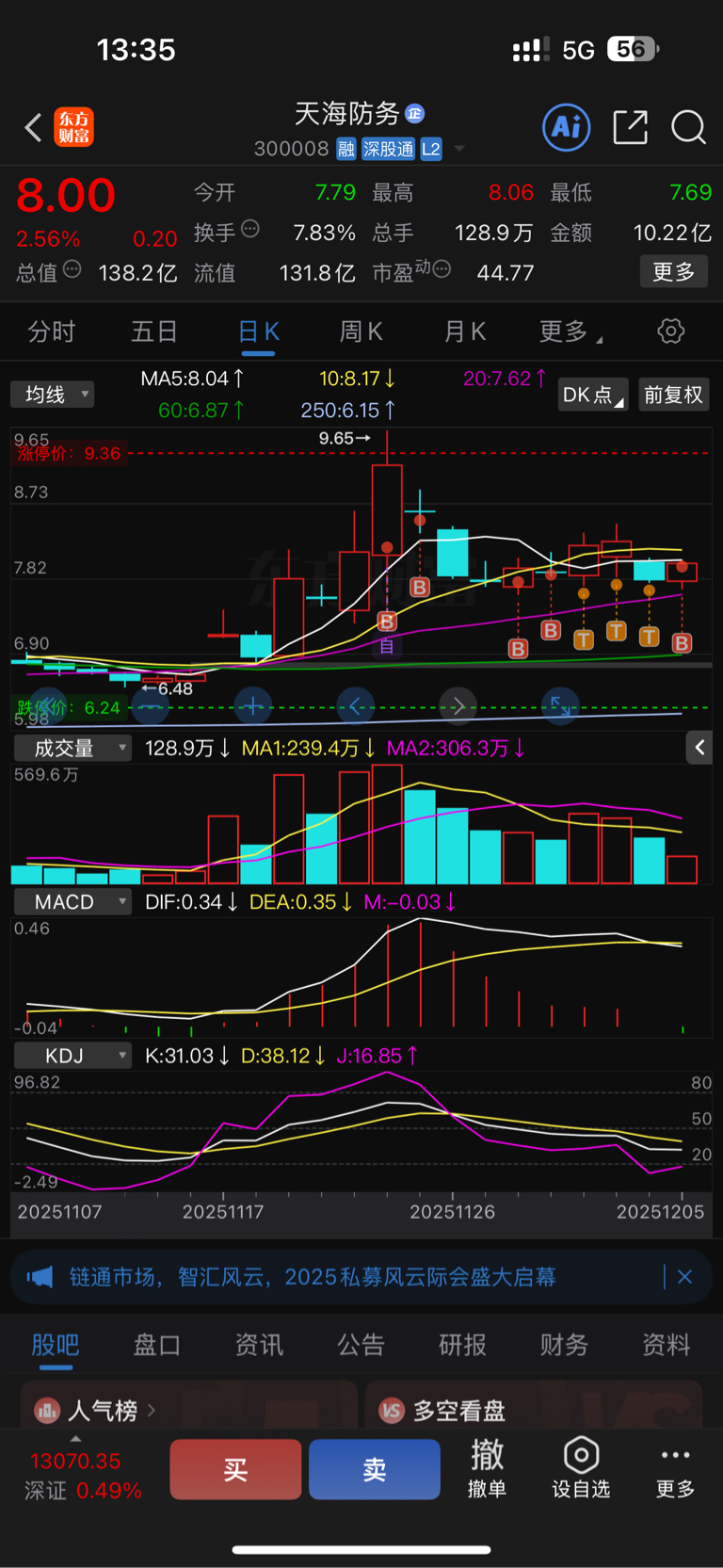Open the 东方财富 logo icon
723x1568 pixels.
point(73,127)
